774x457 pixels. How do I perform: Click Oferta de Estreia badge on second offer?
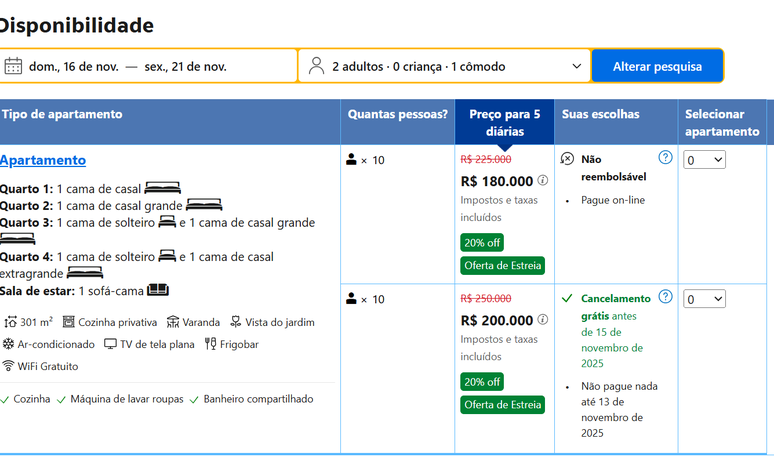coord(503,405)
